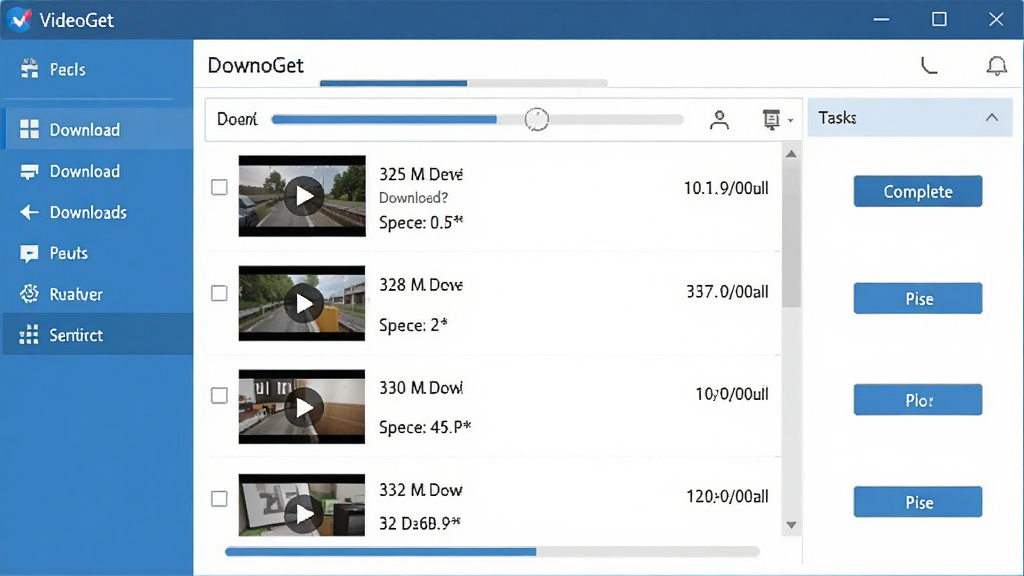The width and height of the screenshot is (1024, 576).
Task: Open the second Download sidebar item
Action: click(98, 171)
